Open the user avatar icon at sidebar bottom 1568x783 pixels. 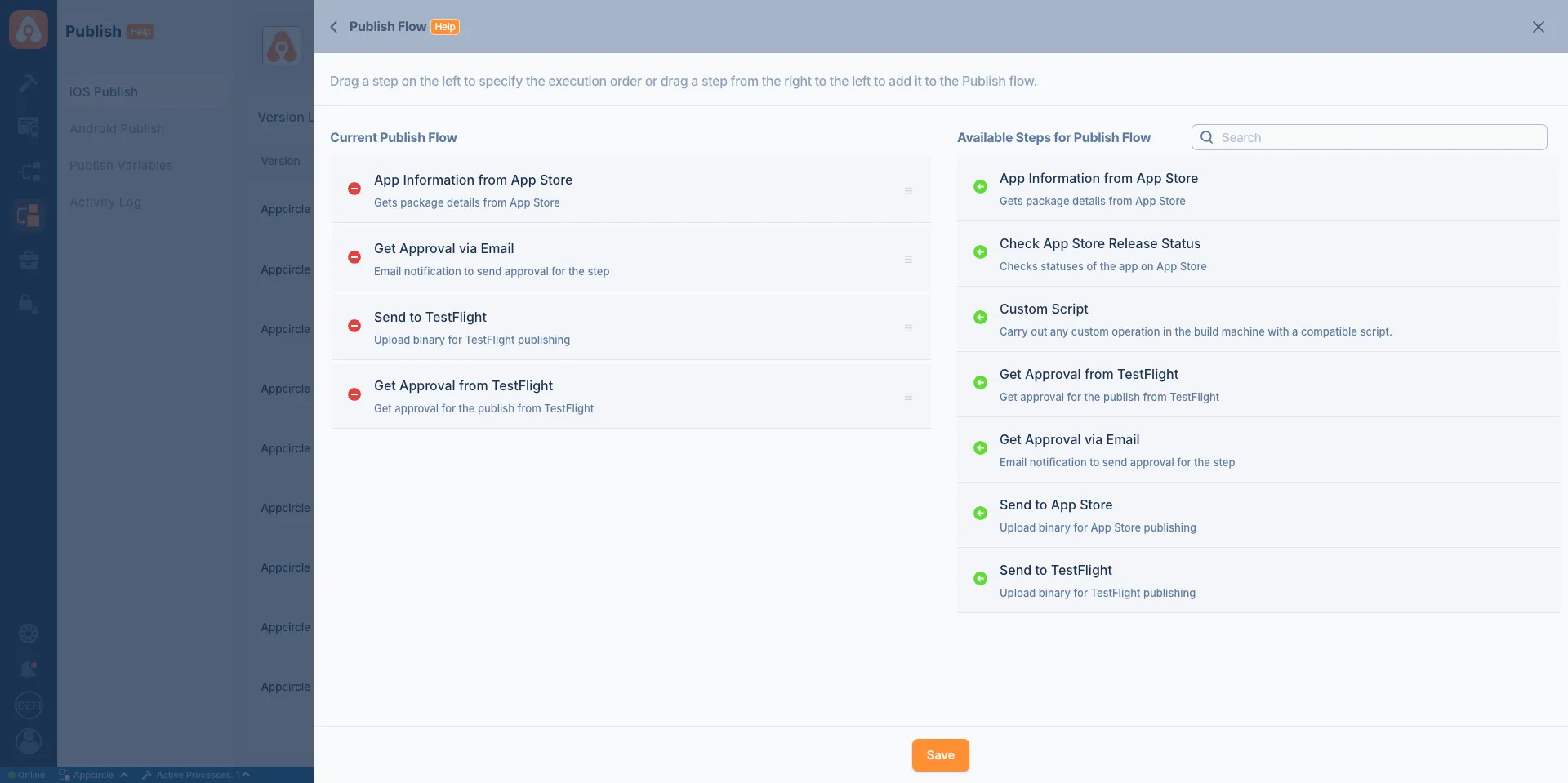point(29,741)
